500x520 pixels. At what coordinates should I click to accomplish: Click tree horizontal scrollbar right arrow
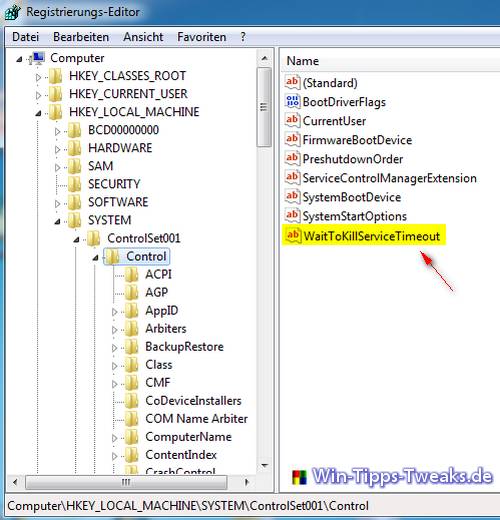point(246,482)
